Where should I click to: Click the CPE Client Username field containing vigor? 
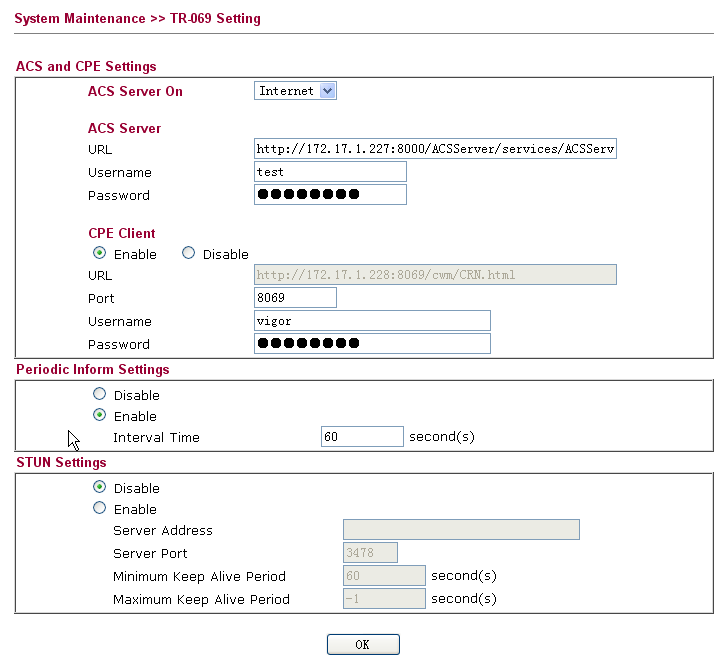coord(372,320)
